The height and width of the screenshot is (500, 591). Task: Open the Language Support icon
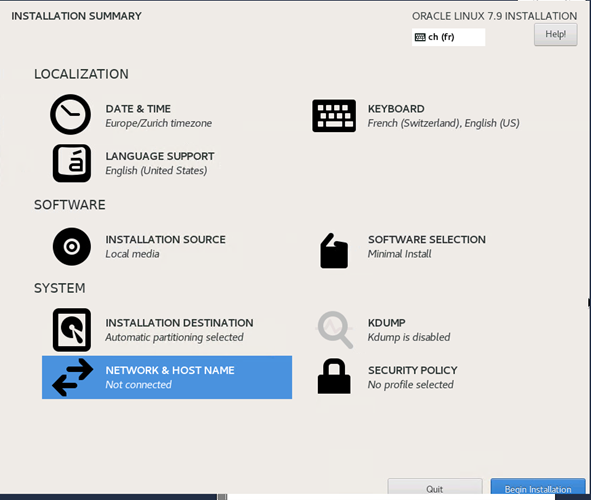click(72, 163)
